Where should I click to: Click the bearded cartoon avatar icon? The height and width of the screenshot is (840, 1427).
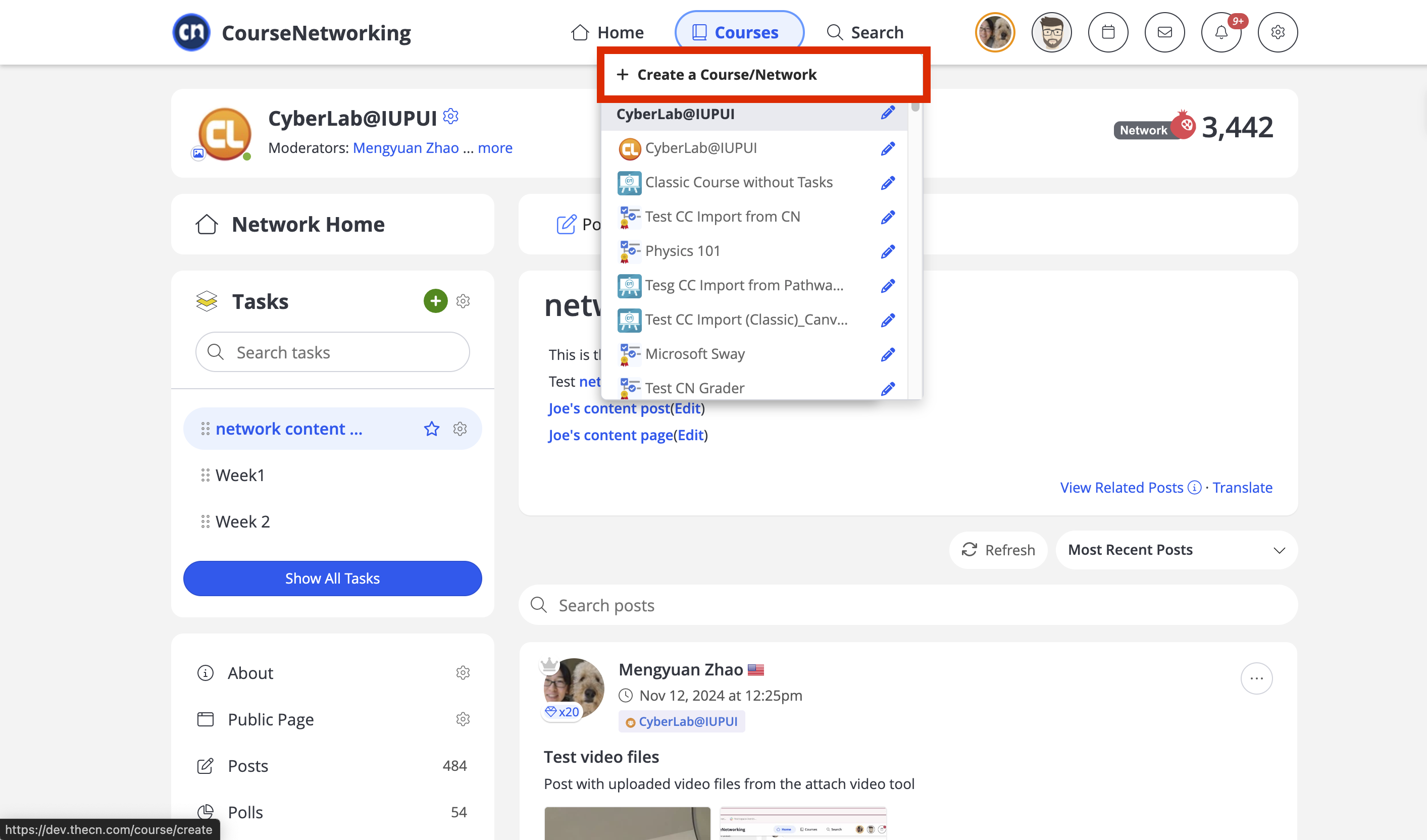tap(1051, 32)
